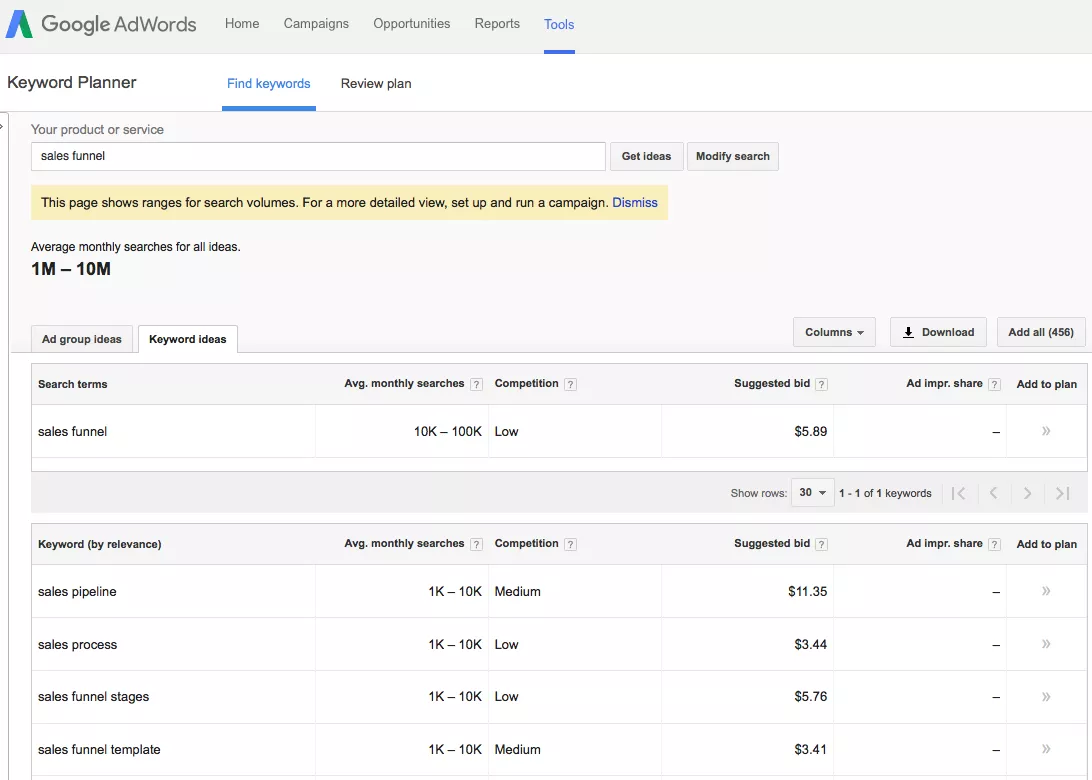Switch to the Ad group ideas tab
Viewport: 1092px width, 780px height.
pyautogui.click(x=81, y=338)
